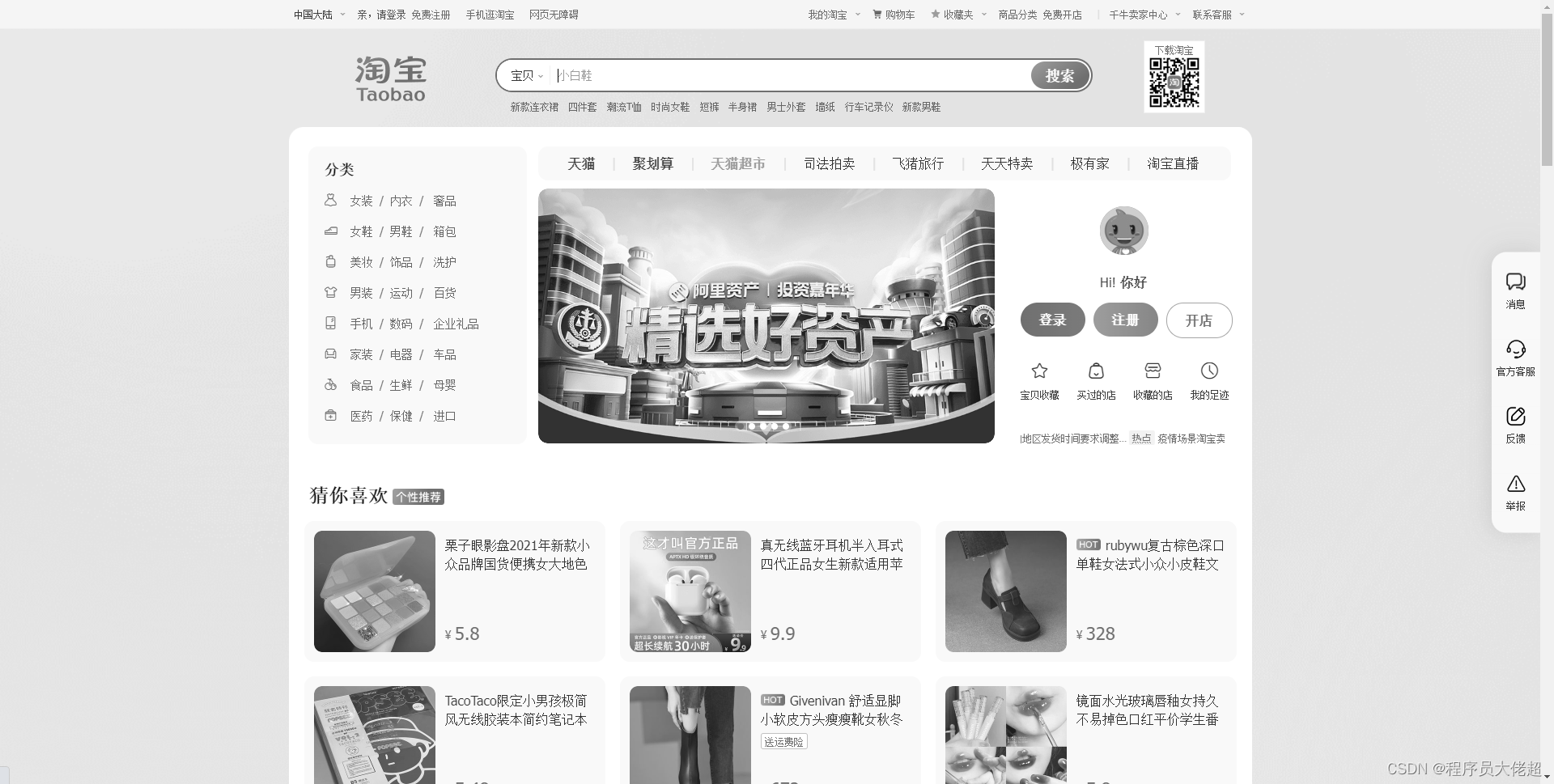Image resolution: width=1554 pixels, height=784 pixels.
Task: Open the 飞猪旅行 tab
Action: [x=918, y=163]
